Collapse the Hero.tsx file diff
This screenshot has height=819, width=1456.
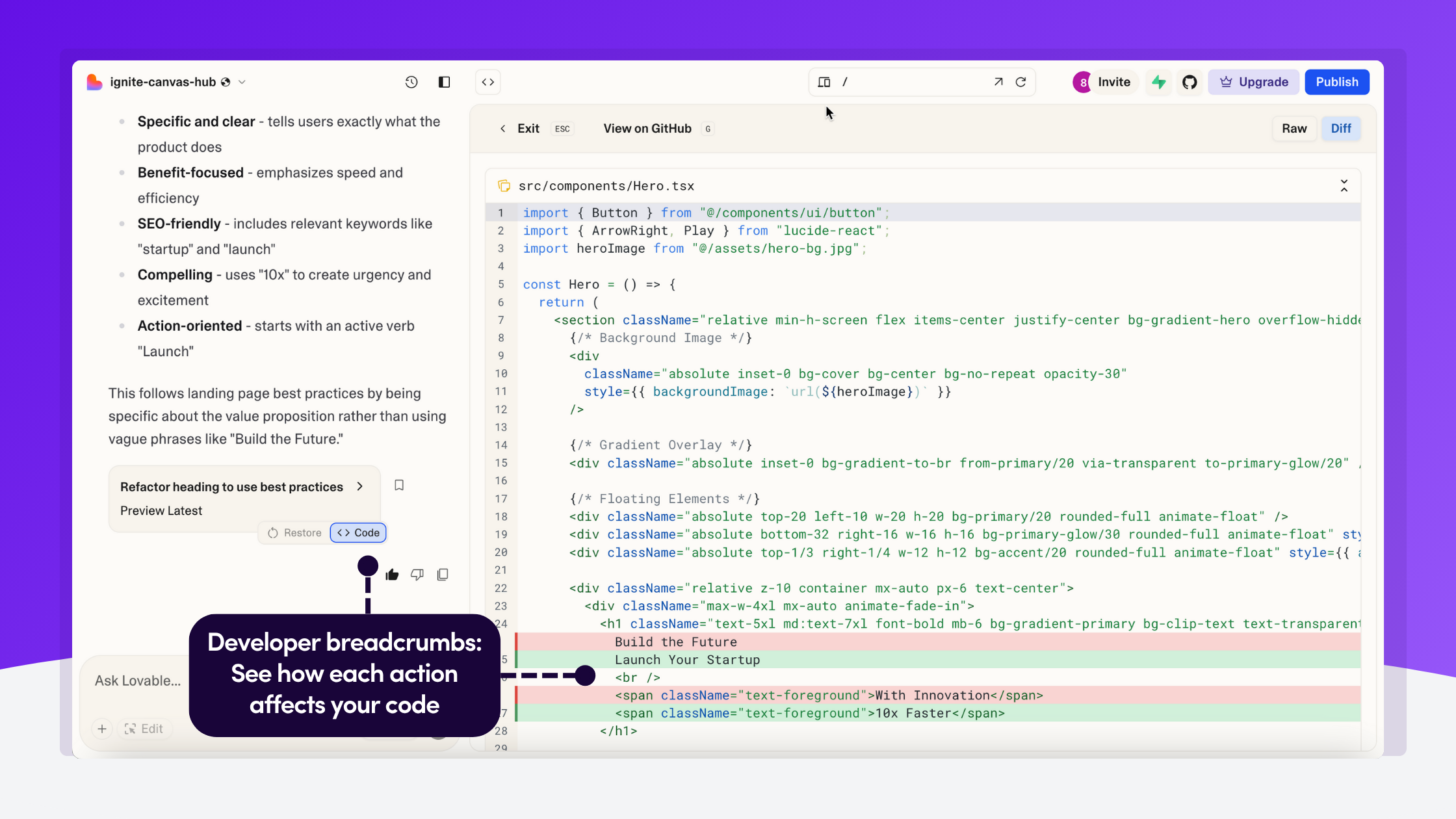point(1344,186)
